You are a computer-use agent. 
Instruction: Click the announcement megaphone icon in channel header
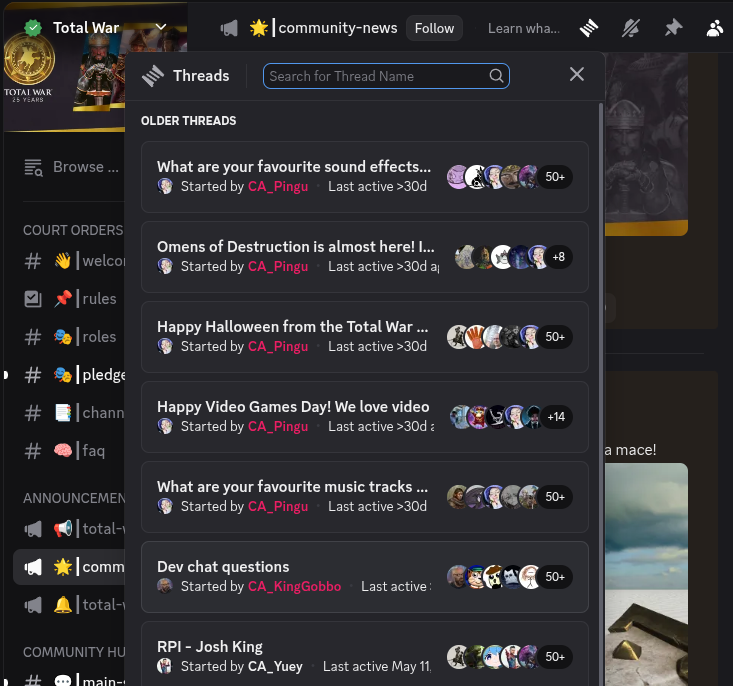pyautogui.click(x=229, y=29)
